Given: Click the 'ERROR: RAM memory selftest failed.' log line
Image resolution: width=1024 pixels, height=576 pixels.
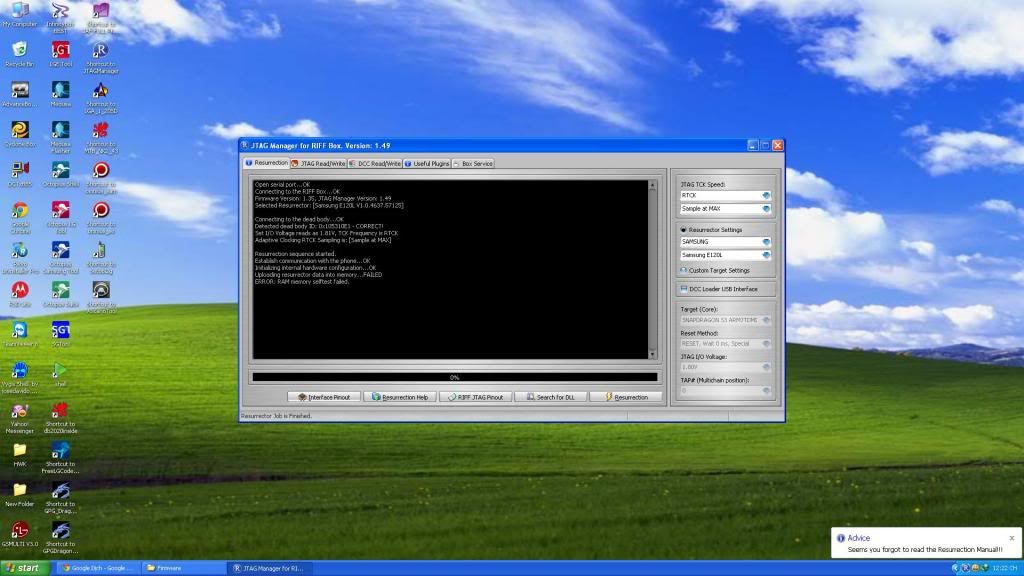Looking at the screenshot, I should point(302,282).
